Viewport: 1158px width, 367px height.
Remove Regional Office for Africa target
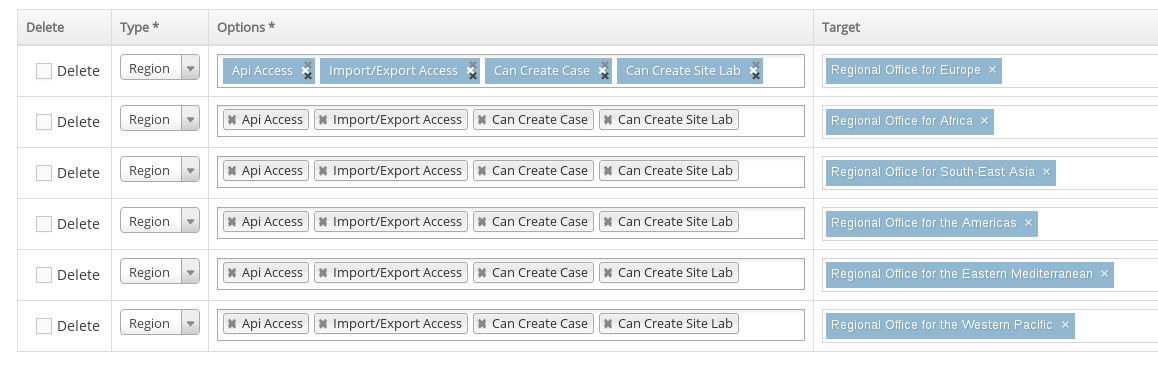[x=984, y=121]
